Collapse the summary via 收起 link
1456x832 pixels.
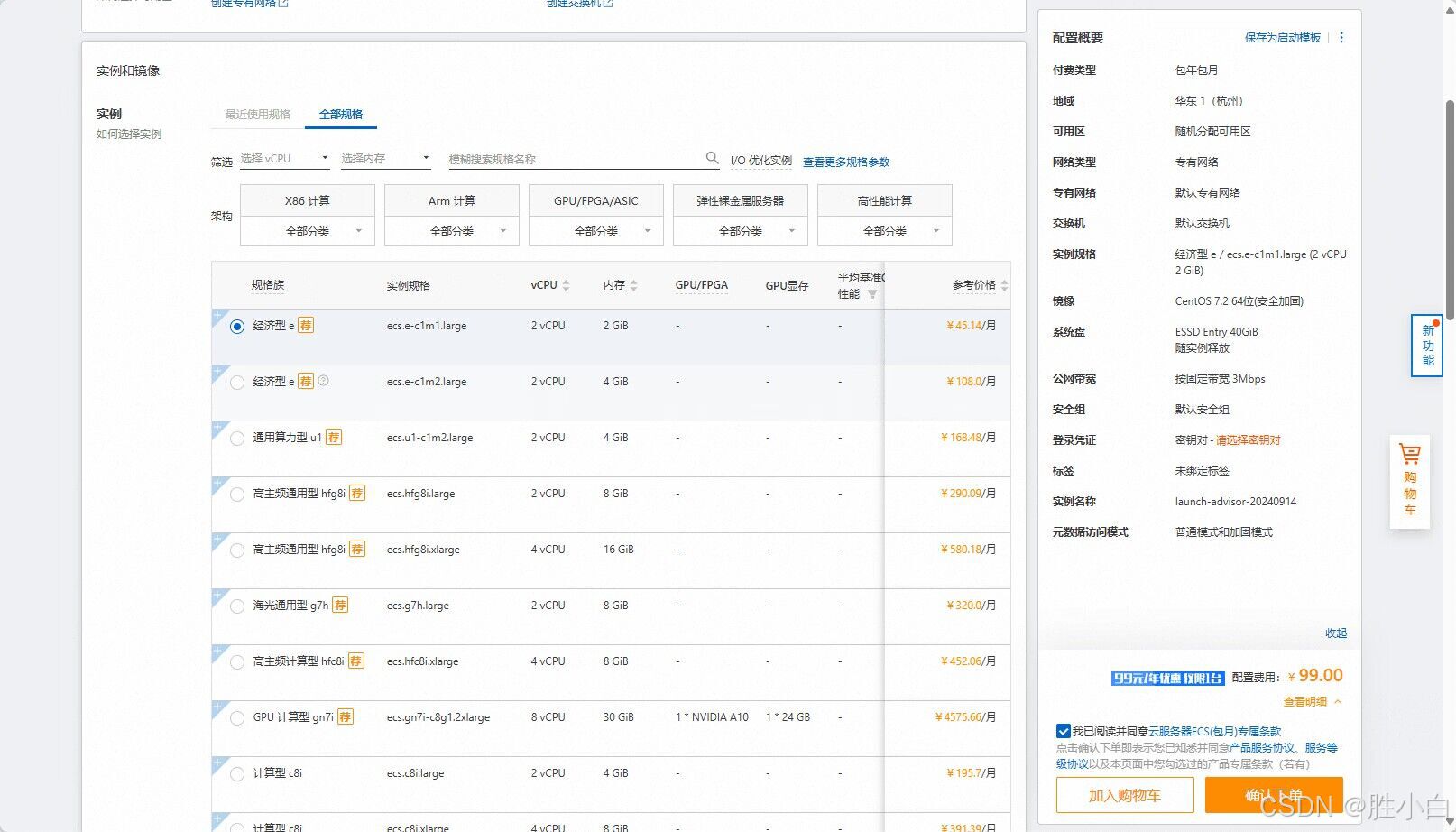(1336, 633)
